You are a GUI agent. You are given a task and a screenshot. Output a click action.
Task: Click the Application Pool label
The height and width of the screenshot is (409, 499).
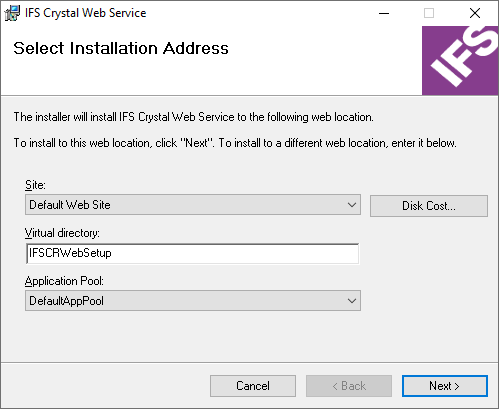pyautogui.click(x=64, y=281)
